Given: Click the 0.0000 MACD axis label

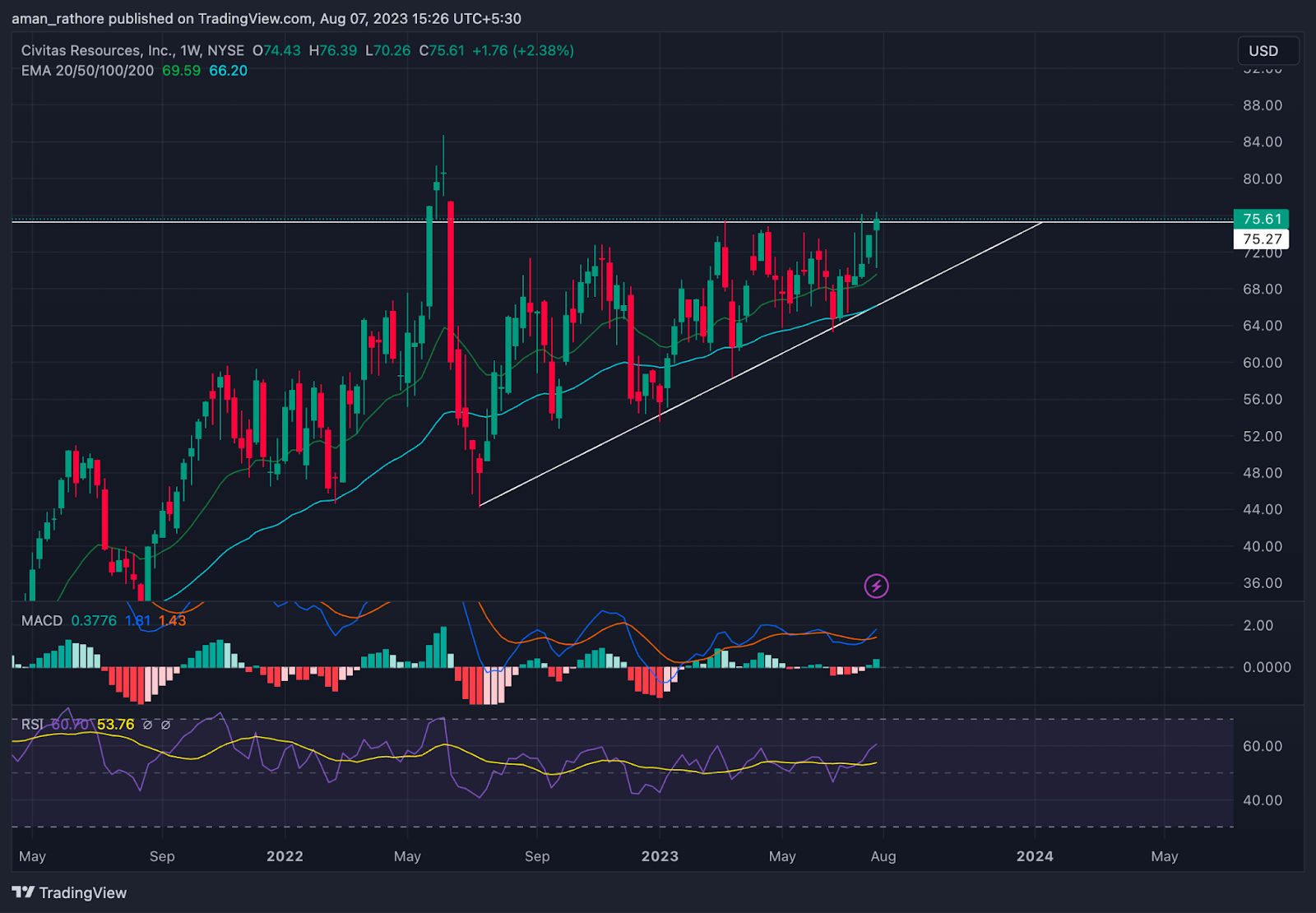Looking at the screenshot, I should [x=1267, y=667].
